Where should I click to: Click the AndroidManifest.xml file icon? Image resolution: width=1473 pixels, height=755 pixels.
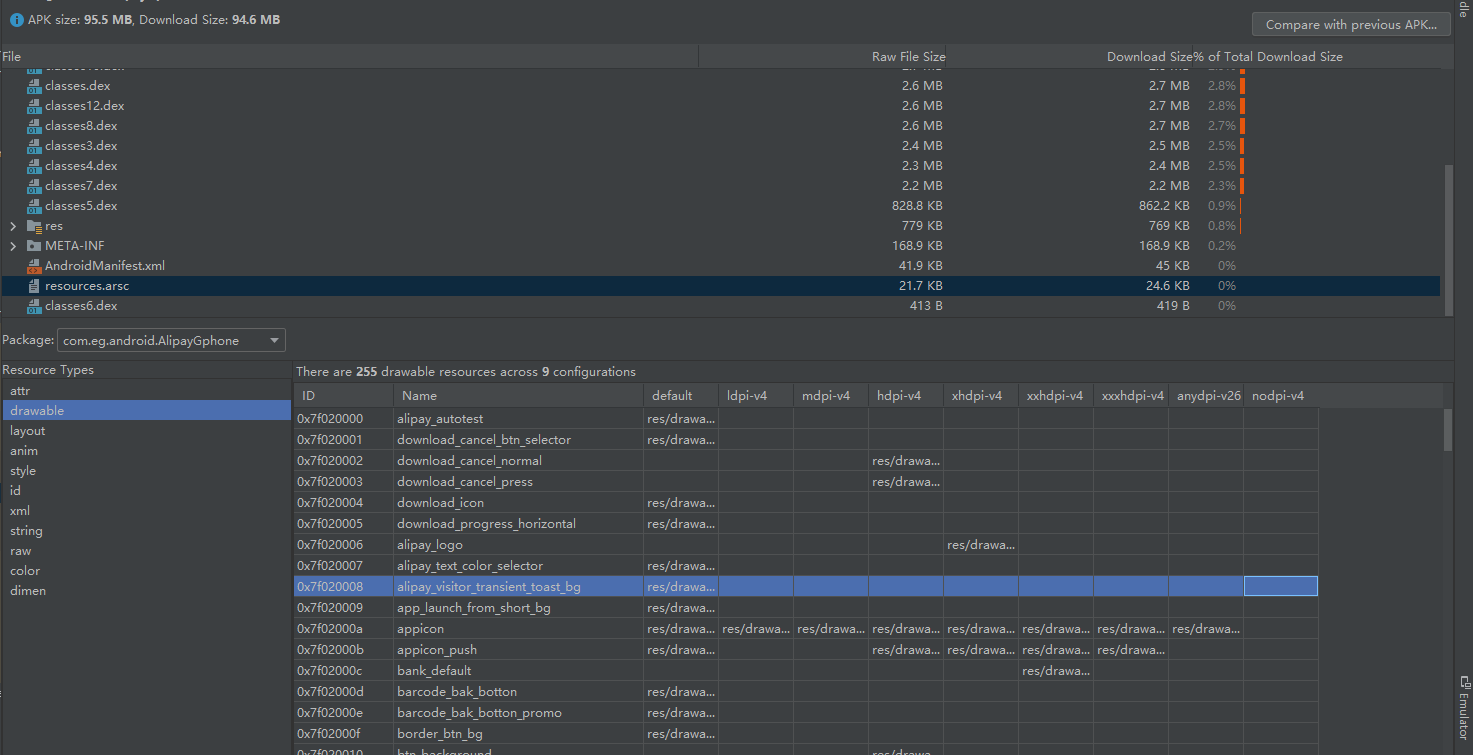34,266
